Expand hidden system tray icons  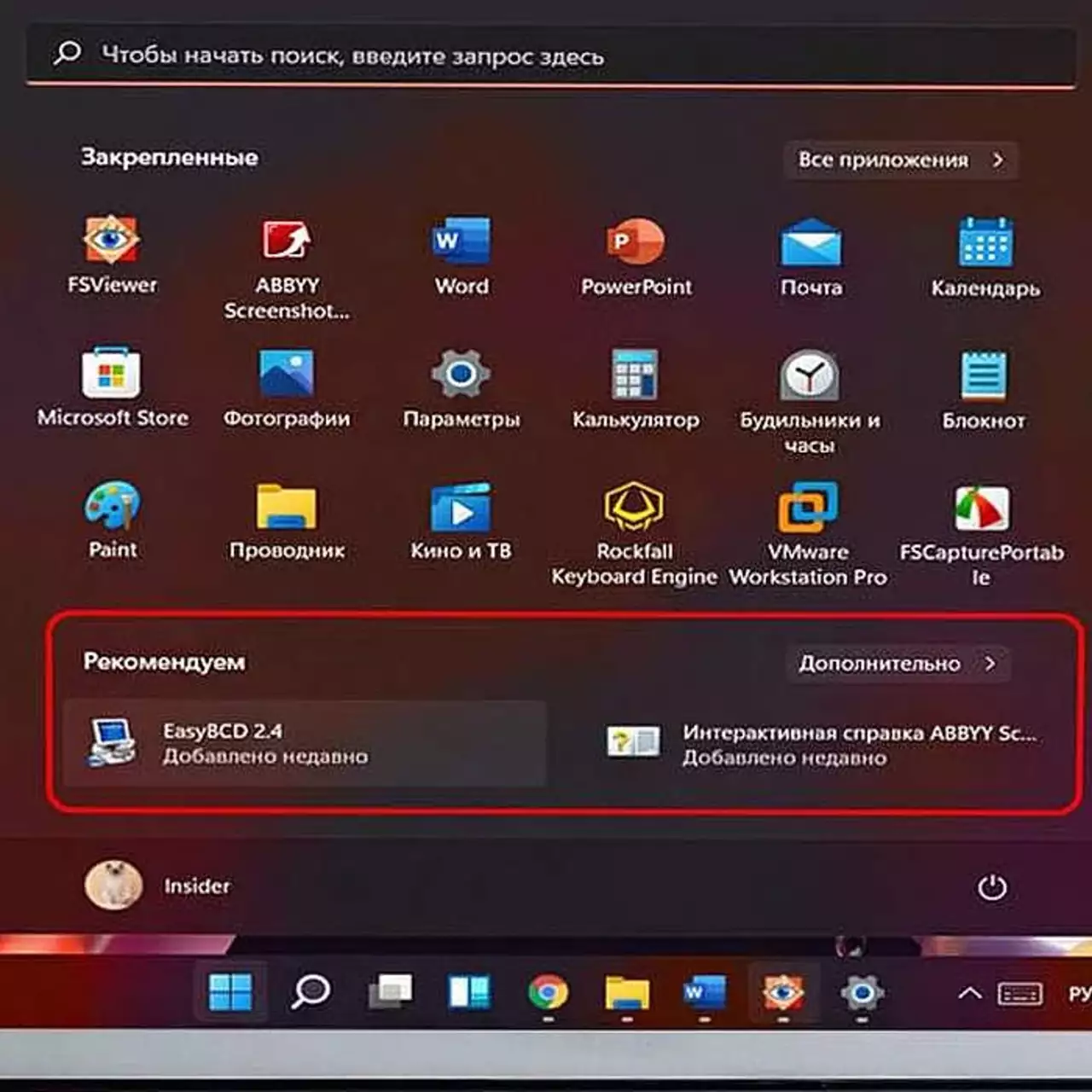pyautogui.click(x=969, y=994)
